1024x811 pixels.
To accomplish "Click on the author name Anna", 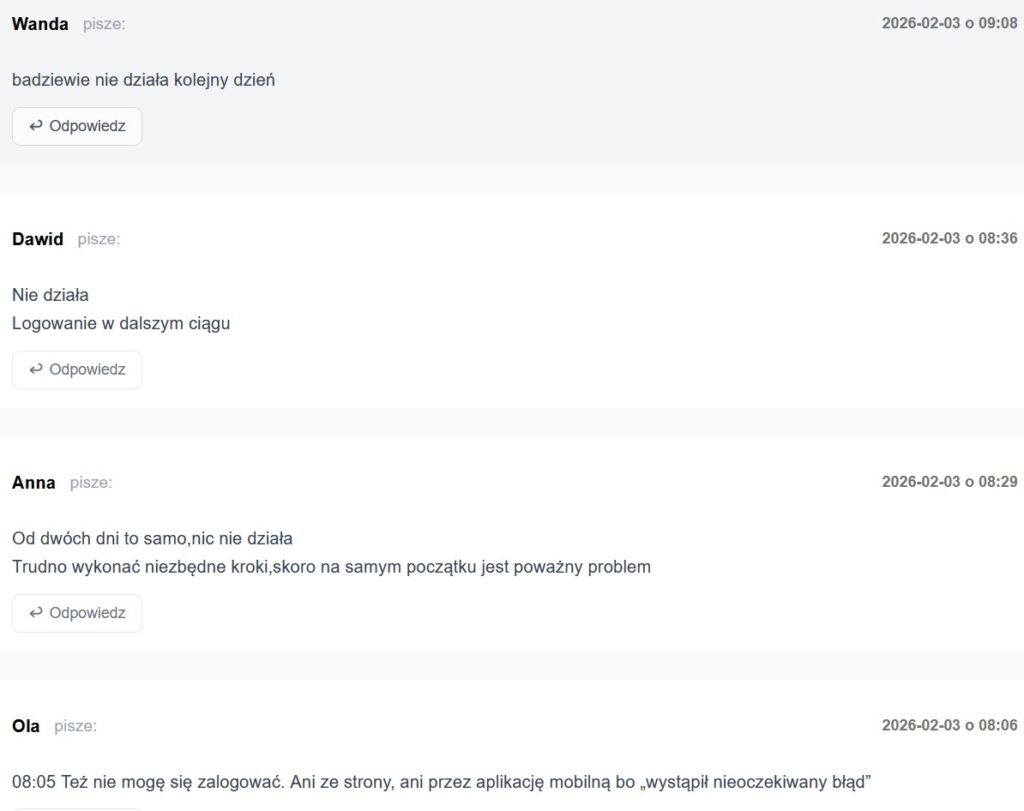I will (x=34, y=483).
